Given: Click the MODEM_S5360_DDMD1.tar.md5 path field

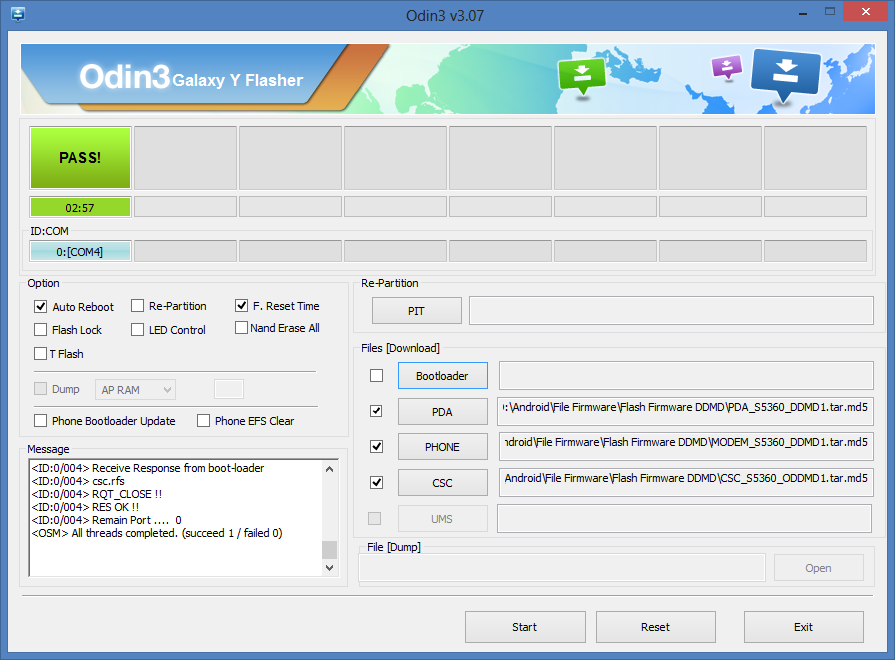Looking at the screenshot, I should tap(686, 446).
